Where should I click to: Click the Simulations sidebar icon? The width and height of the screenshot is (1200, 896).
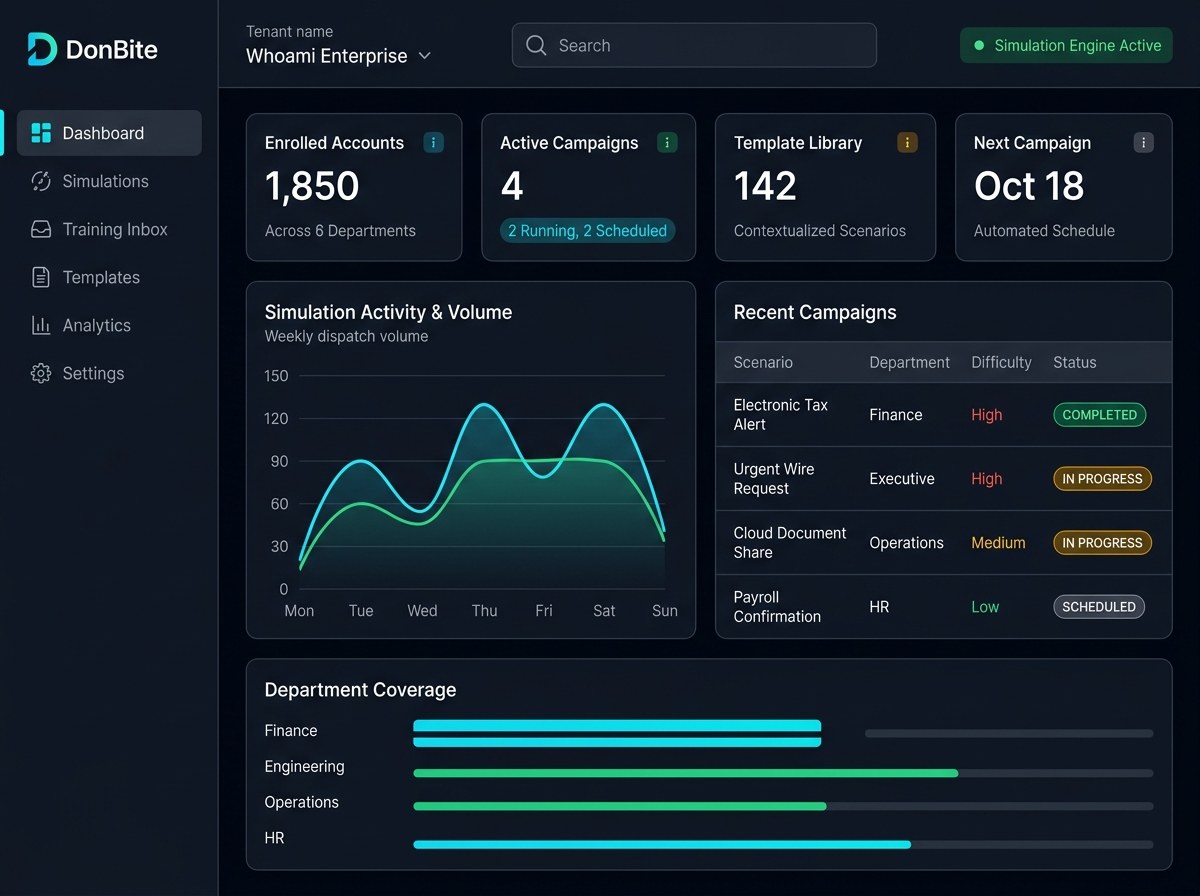(41, 181)
